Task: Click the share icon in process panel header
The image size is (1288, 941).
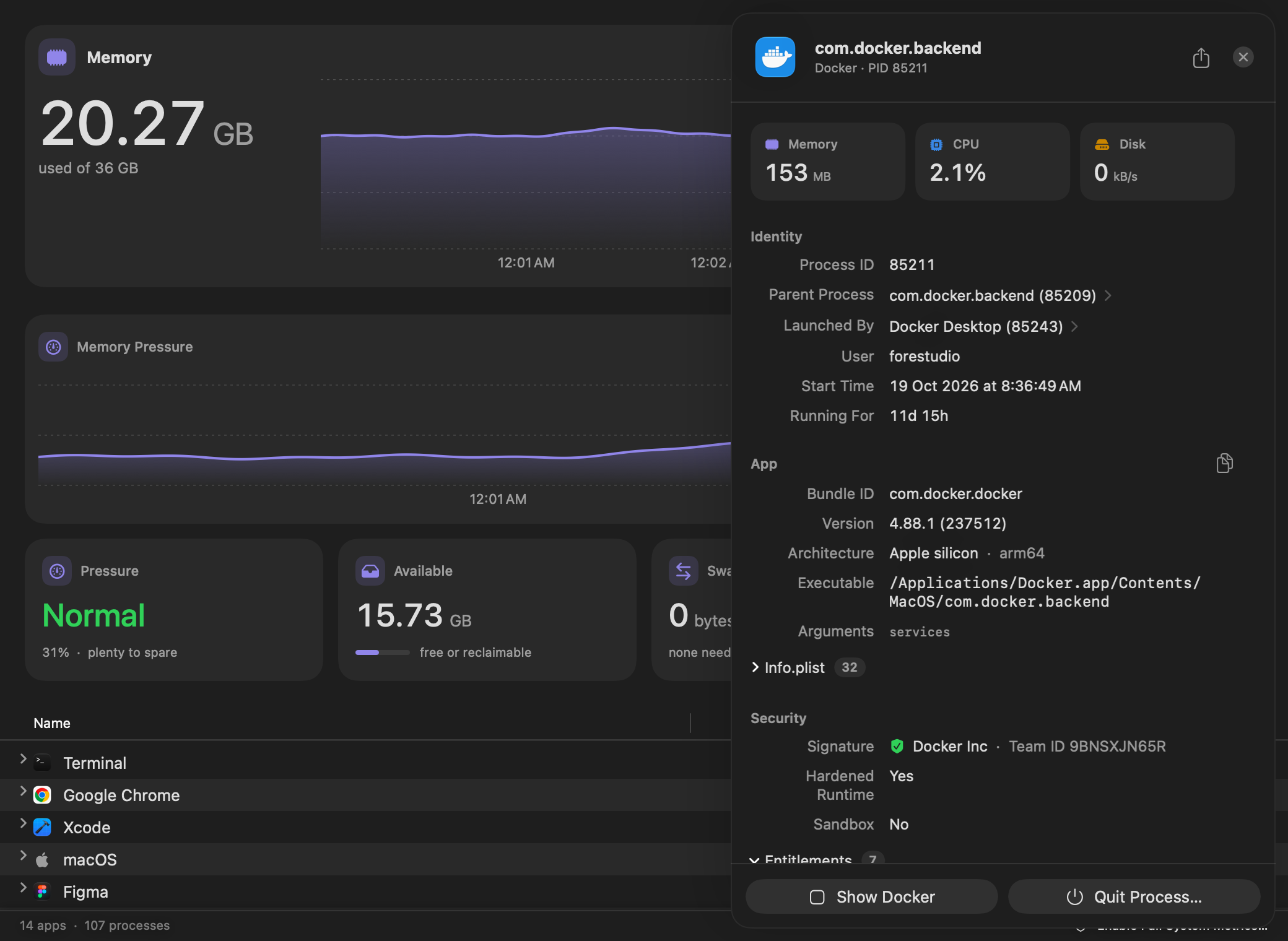Action: click(1201, 58)
